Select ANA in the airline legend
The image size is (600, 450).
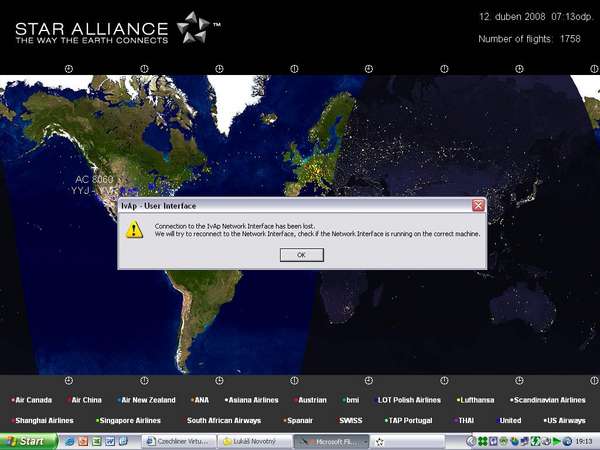[200, 400]
